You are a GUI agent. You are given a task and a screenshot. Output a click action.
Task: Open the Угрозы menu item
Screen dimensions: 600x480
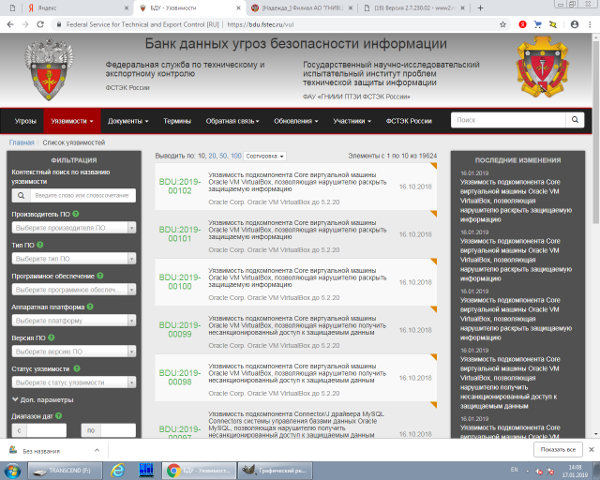pyautogui.click(x=25, y=121)
